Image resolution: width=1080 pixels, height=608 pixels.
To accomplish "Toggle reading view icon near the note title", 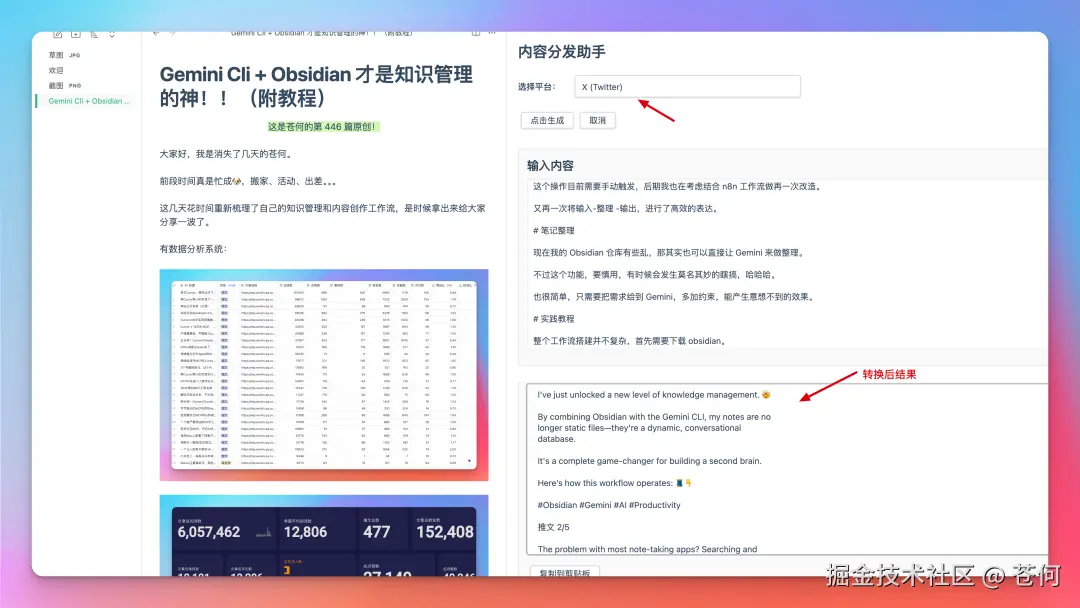I will click(x=475, y=33).
